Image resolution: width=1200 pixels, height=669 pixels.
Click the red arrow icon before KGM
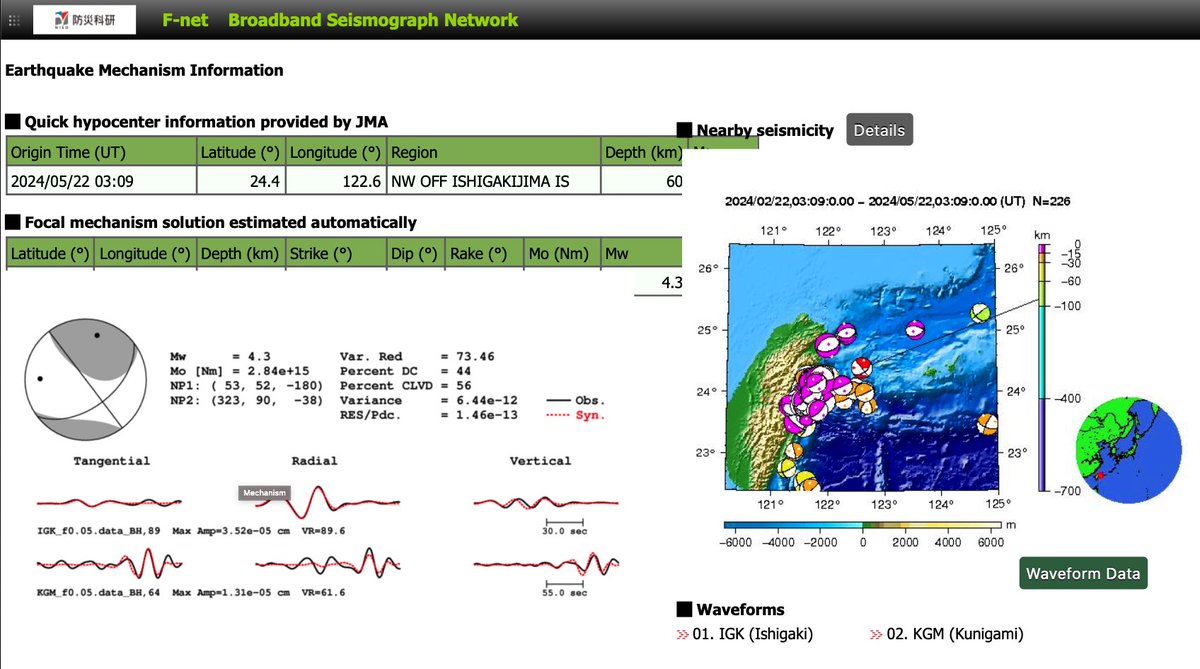877,634
